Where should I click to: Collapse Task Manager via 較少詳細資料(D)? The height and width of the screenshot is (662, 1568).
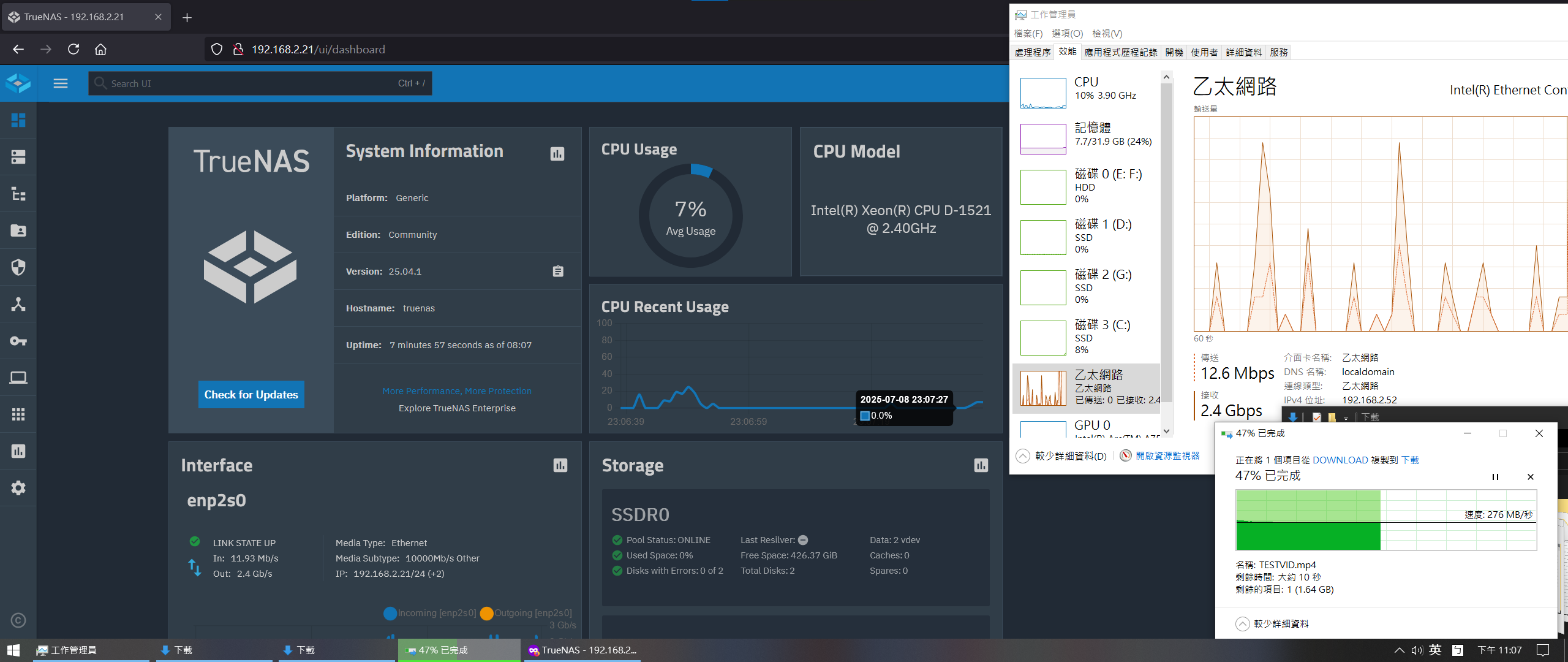[x=1061, y=456]
